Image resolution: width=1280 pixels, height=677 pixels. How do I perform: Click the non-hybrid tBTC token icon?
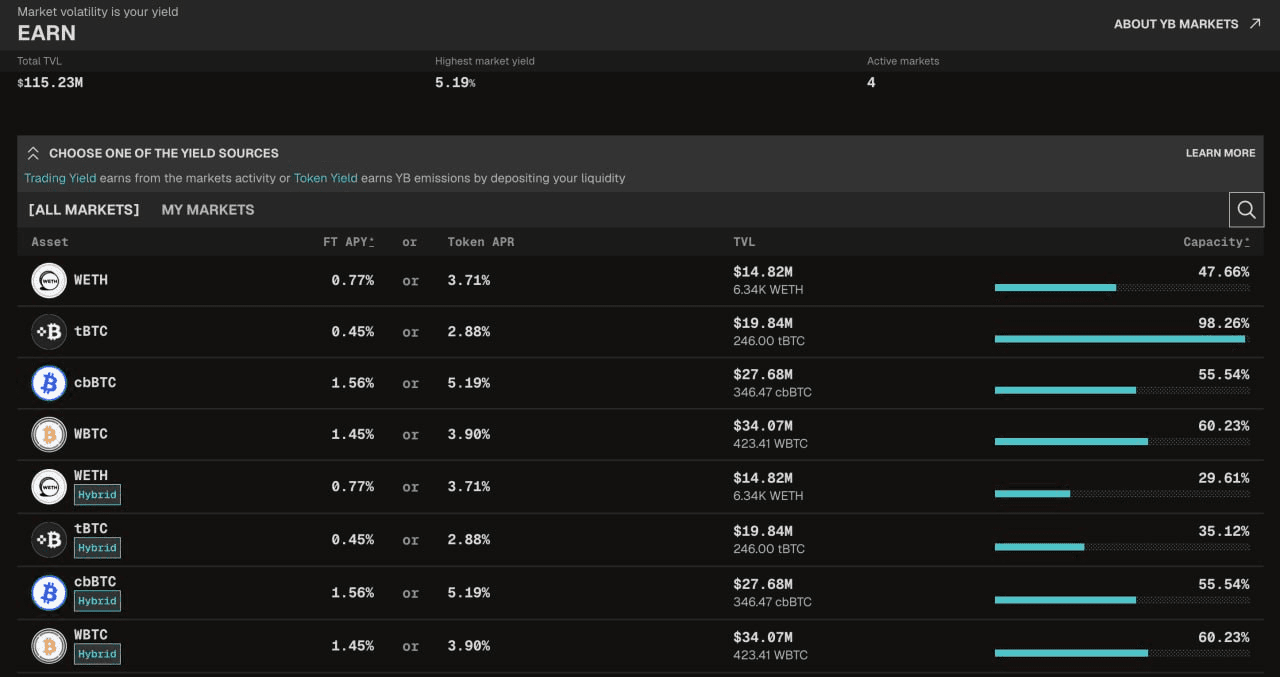point(49,331)
